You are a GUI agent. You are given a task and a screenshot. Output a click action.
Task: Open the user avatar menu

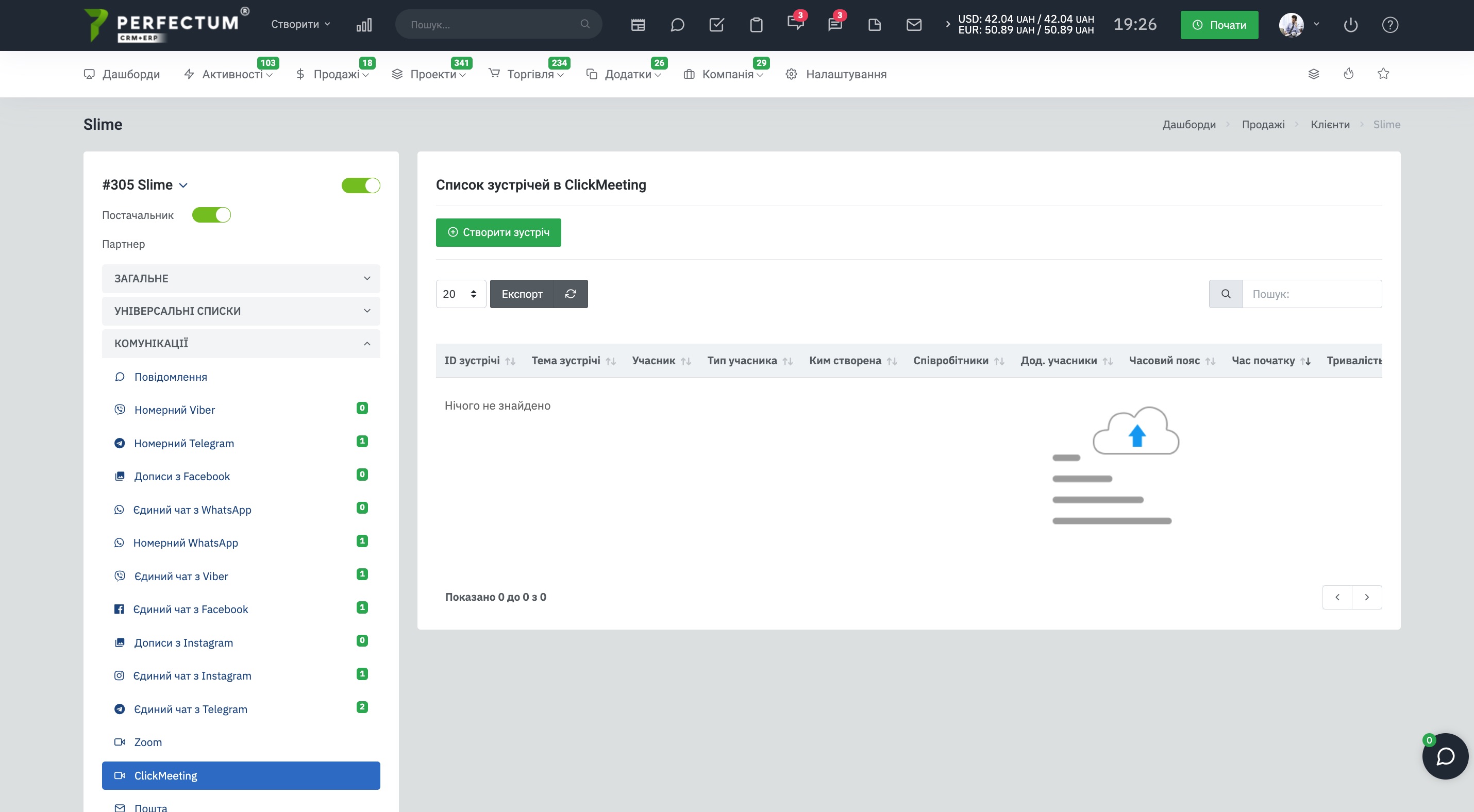1299,25
